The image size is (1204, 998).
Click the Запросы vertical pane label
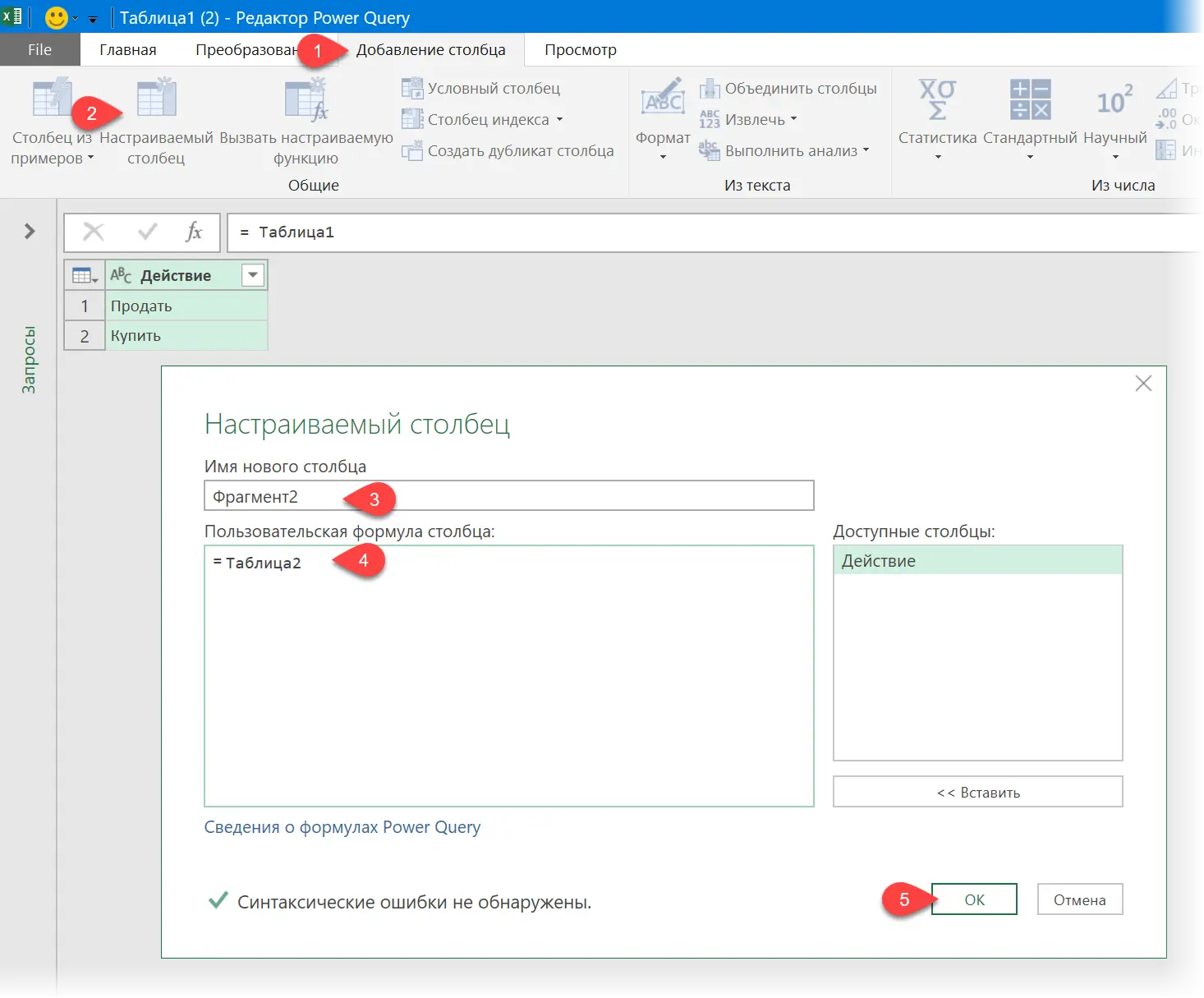coord(29,360)
